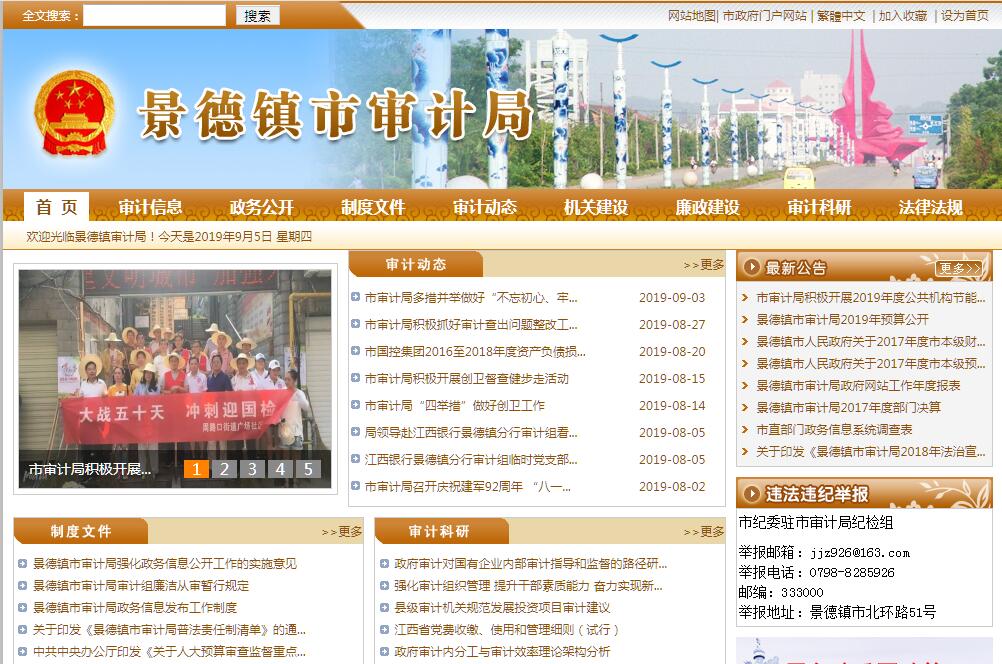Select slideshow page number 5

[x=308, y=469]
